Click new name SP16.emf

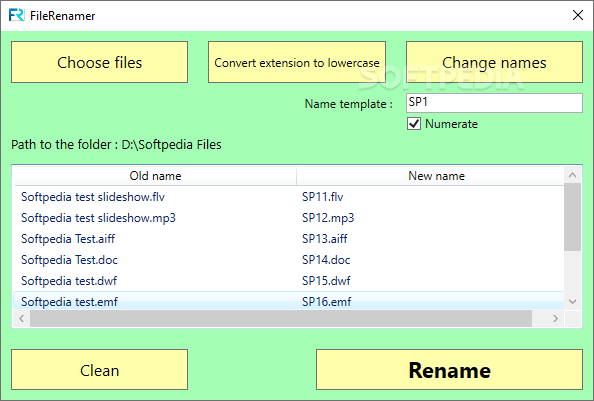coord(326,302)
